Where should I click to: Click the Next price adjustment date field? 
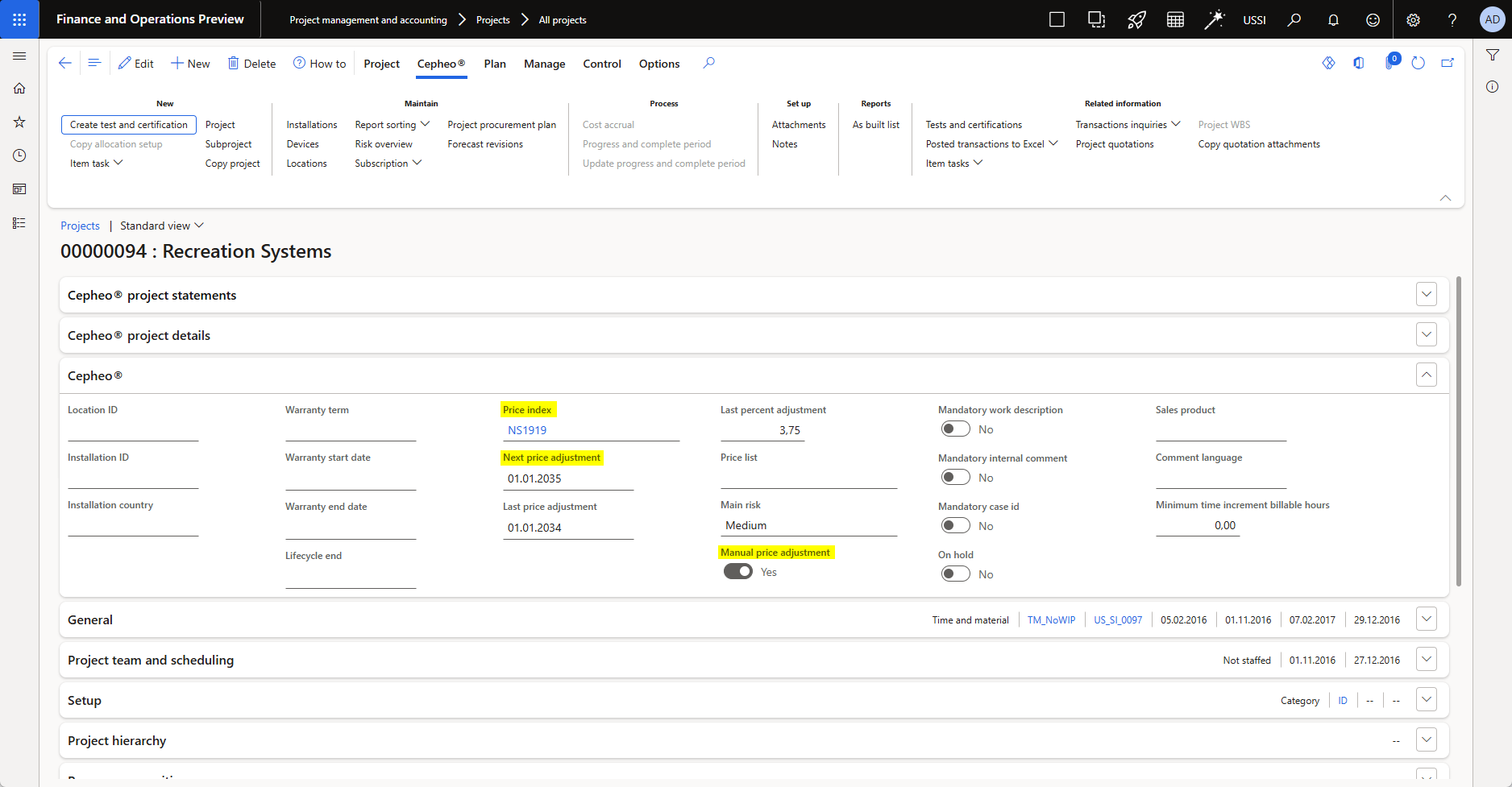click(567, 478)
